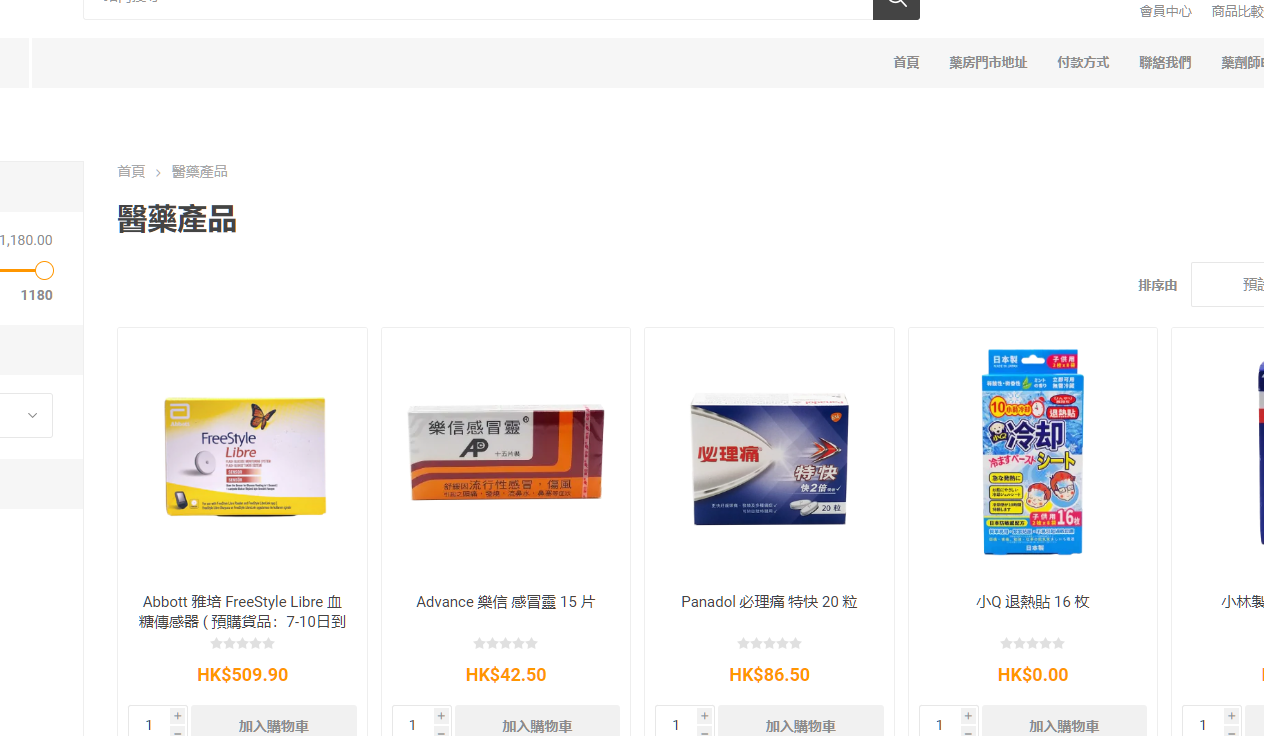
Task: Expand the sidebar filter dropdown chevron
Action: 32,416
